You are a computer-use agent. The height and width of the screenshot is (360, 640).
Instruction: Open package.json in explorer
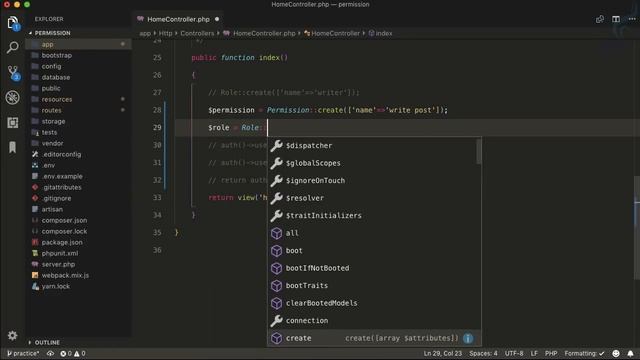pos(62,242)
